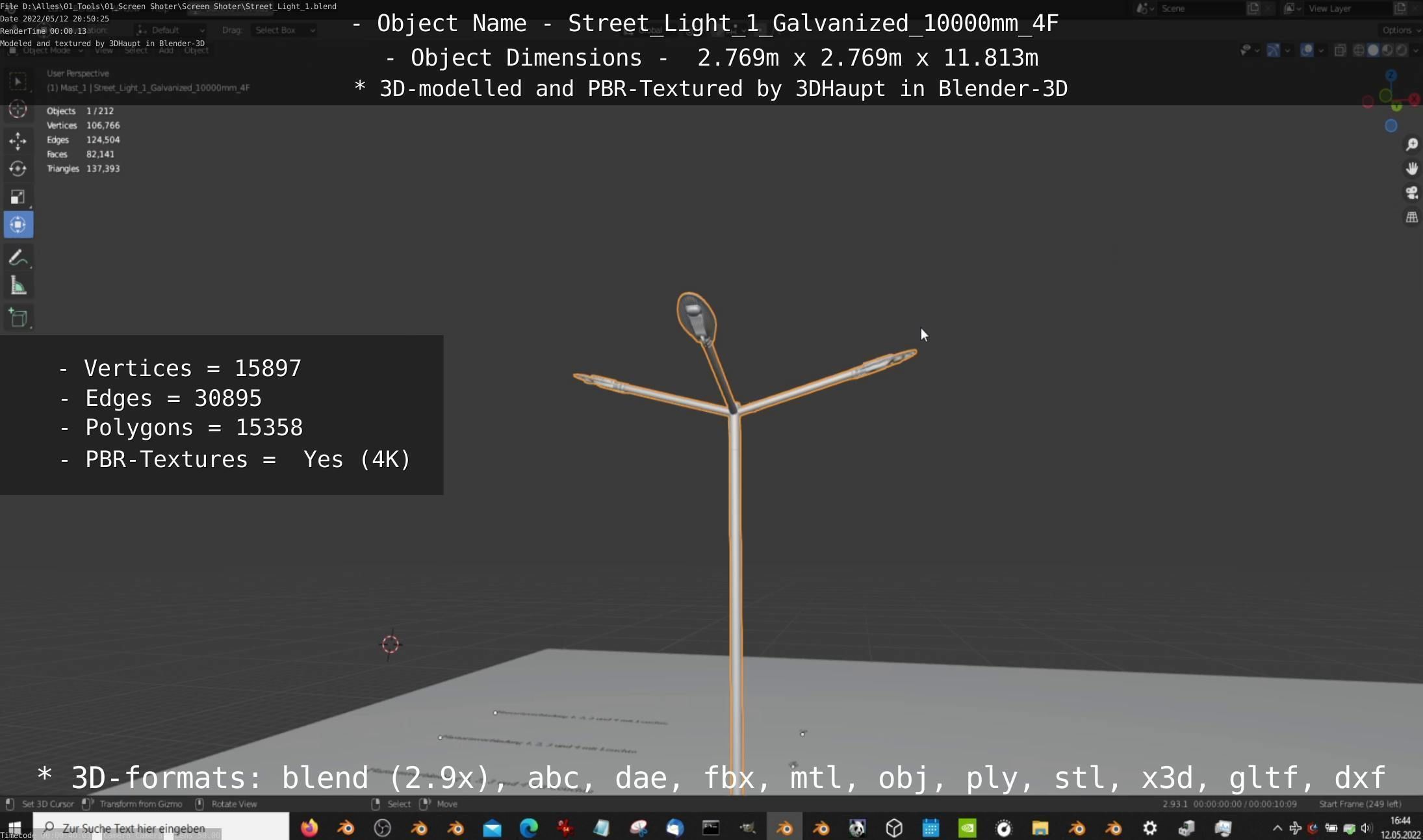The width and height of the screenshot is (1423, 840).
Task: Open the Windows Start menu
Action: pos(15,828)
